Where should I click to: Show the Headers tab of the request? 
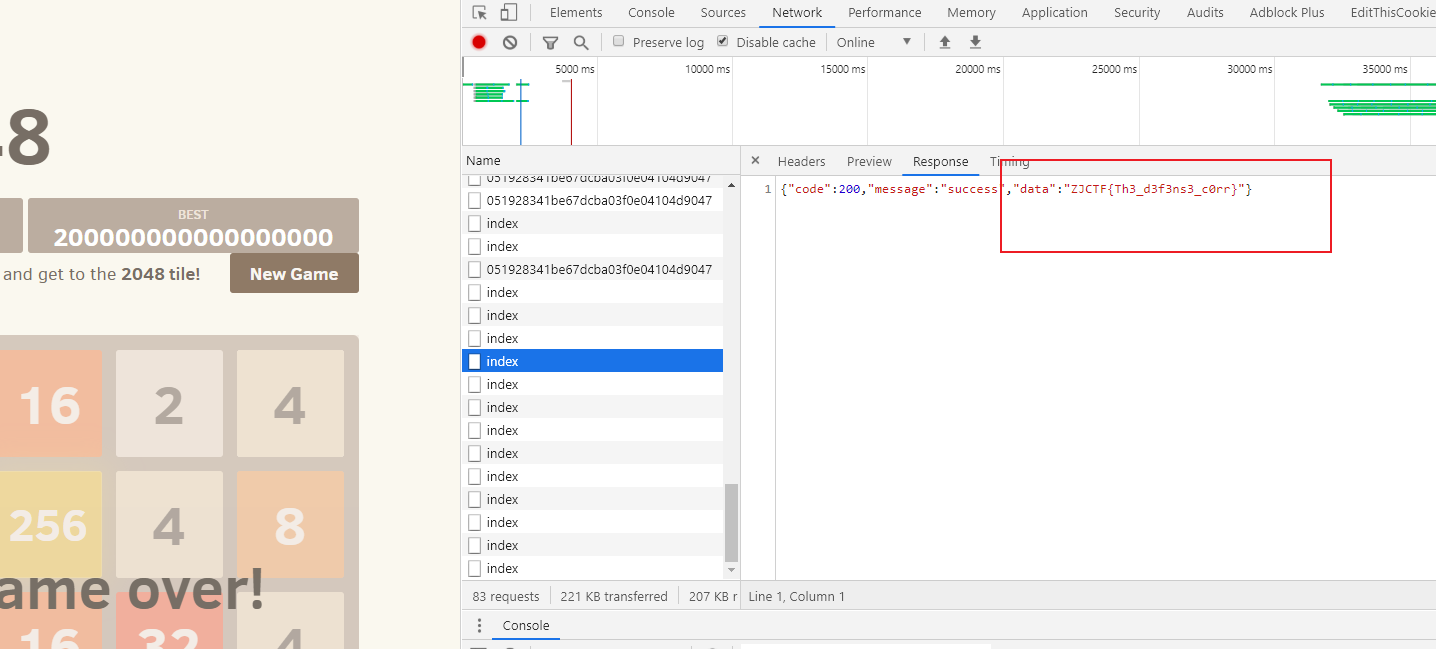click(801, 161)
